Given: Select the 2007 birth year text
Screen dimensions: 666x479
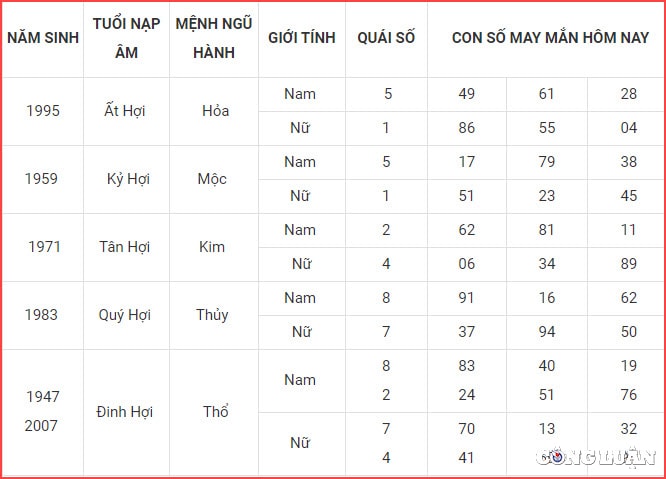Looking at the screenshot, I should click(41, 426).
